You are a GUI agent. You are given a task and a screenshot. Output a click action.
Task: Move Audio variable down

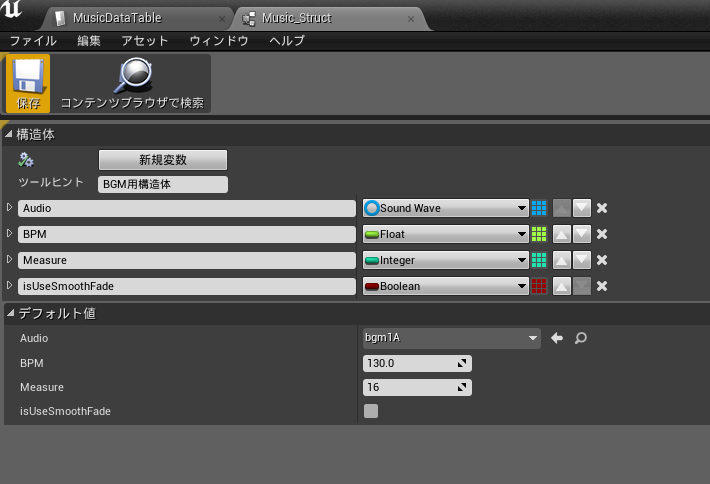click(582, 208)
